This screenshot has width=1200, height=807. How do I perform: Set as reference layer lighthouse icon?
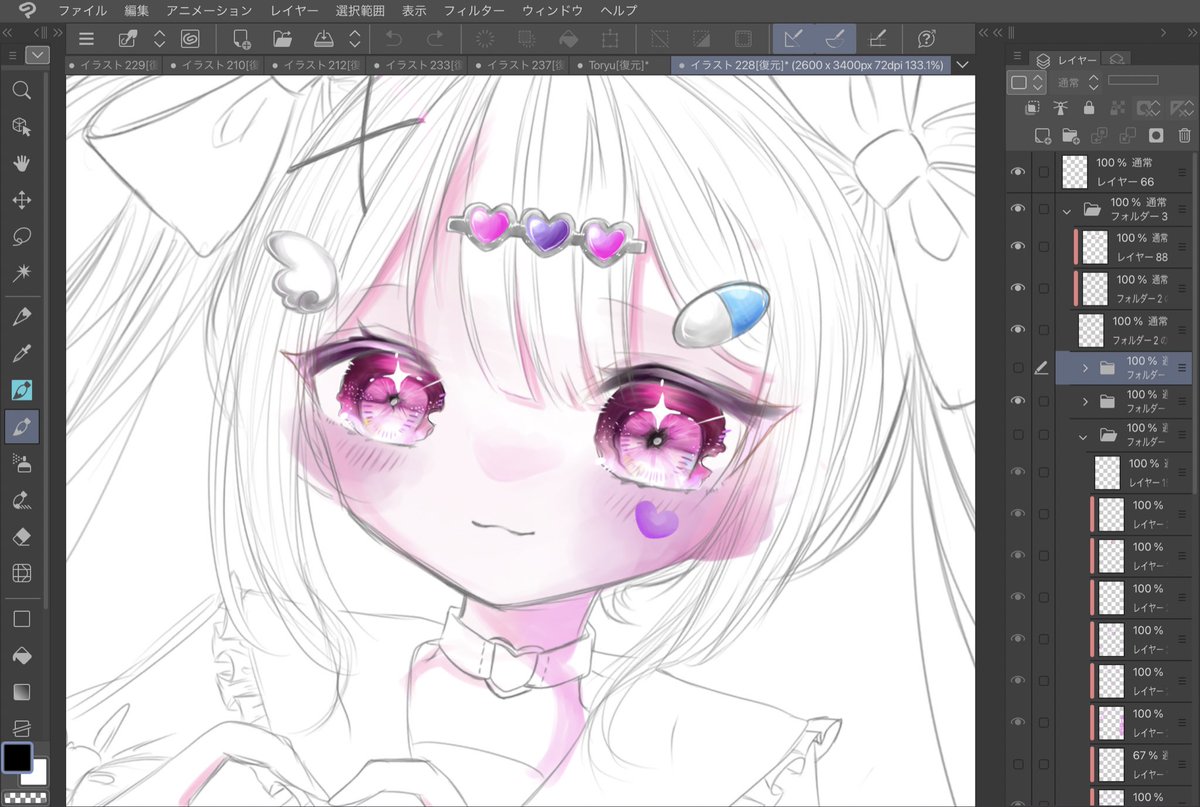1061,108
